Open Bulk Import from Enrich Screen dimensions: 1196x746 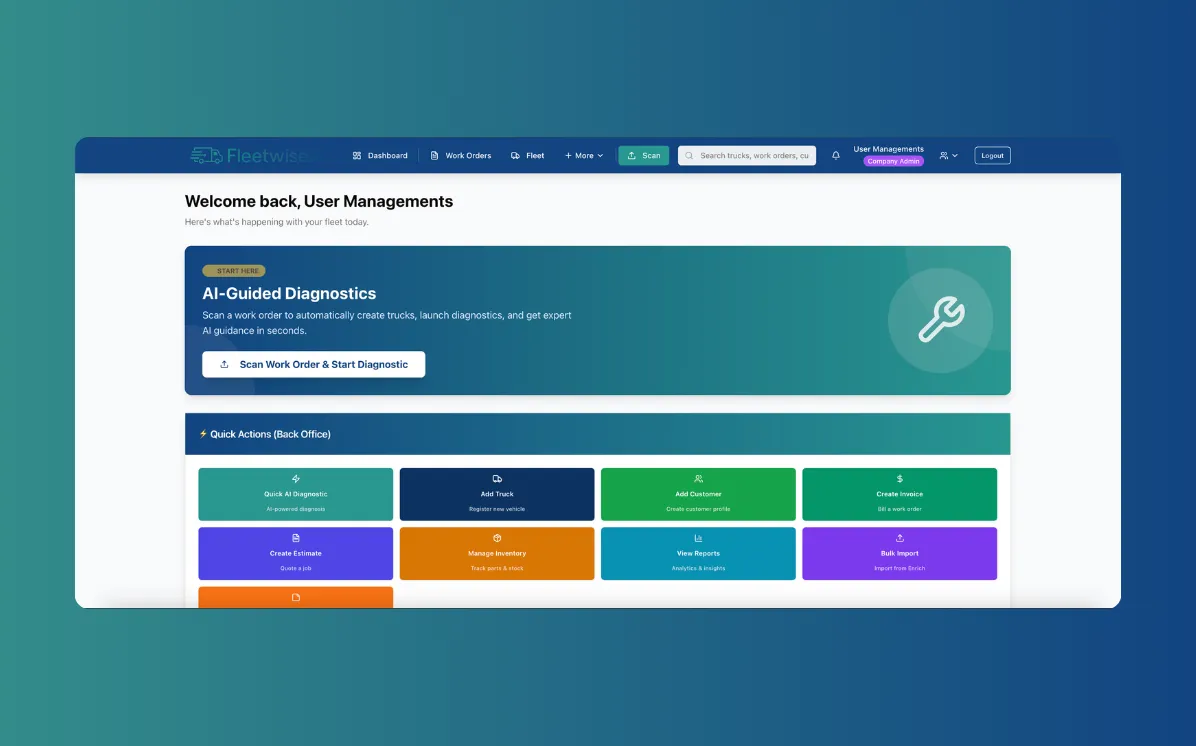[x=899, y=553]
